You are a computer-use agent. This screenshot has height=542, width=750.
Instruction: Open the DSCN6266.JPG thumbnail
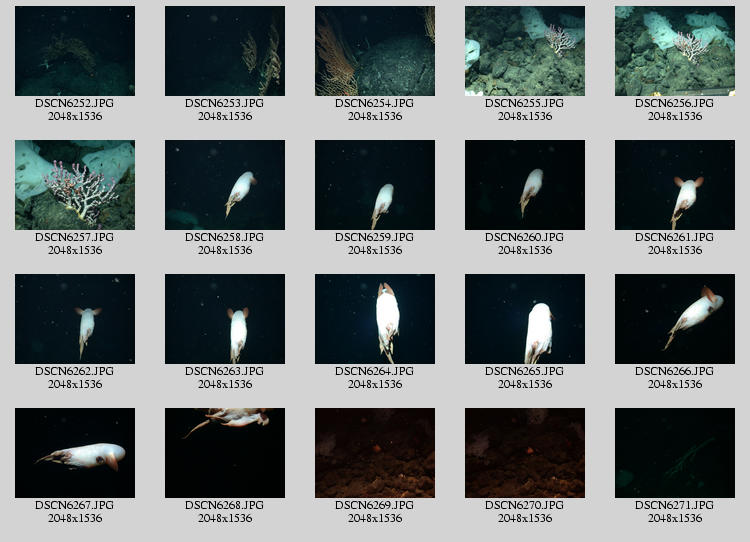click(x=675, y=319)
